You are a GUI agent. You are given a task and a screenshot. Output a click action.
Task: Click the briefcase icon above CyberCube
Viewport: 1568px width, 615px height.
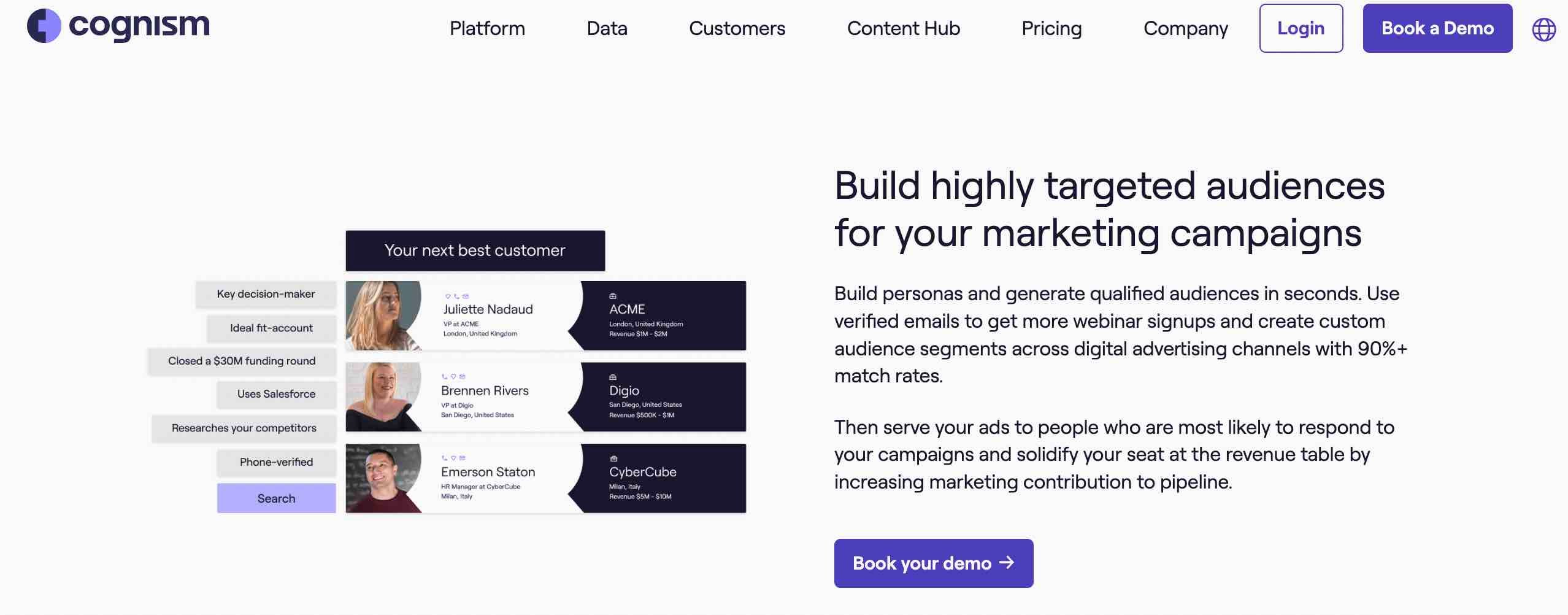613,458
